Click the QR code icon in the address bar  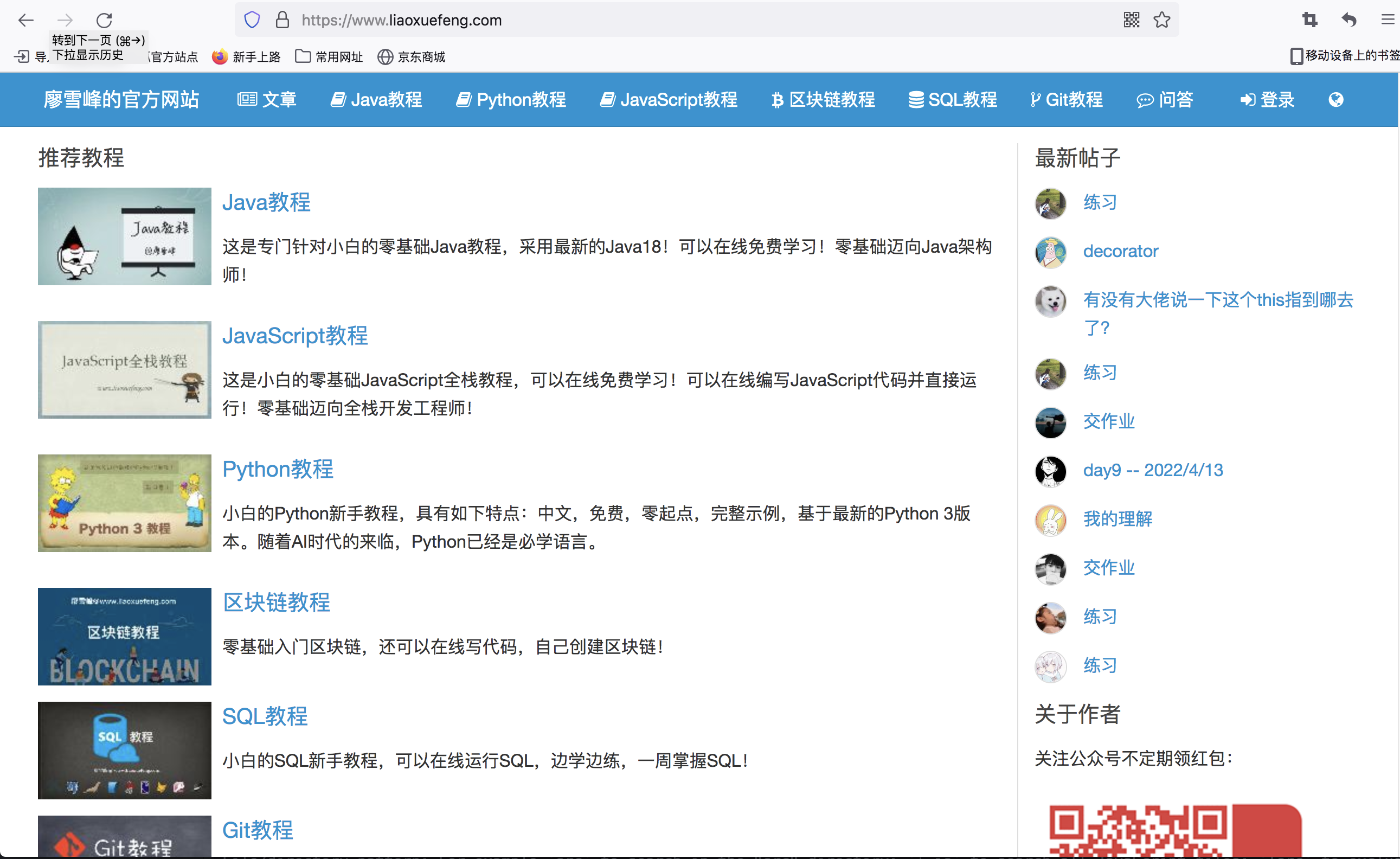pos(1131,21)
